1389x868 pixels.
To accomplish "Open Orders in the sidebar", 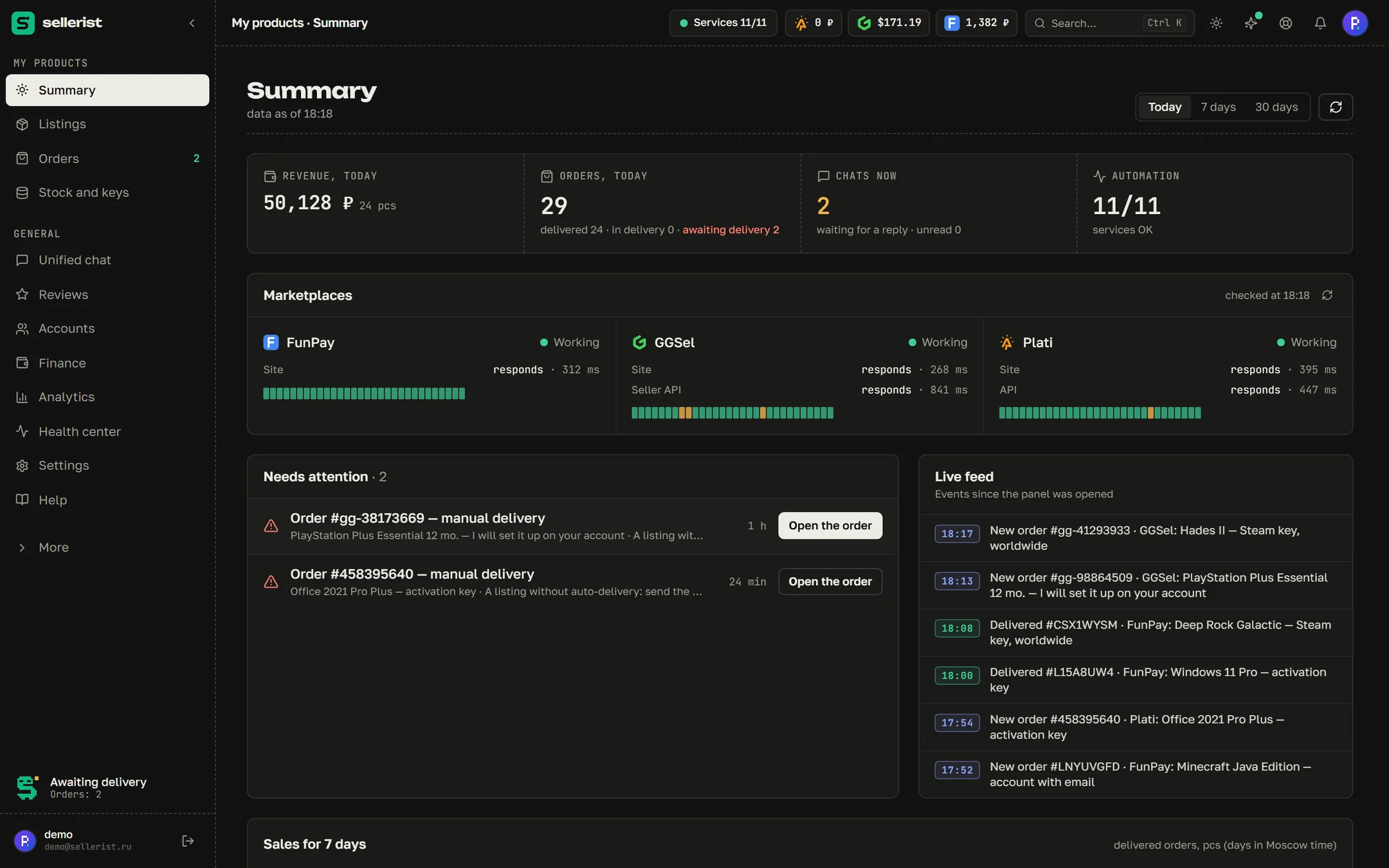I will point(107,158).
